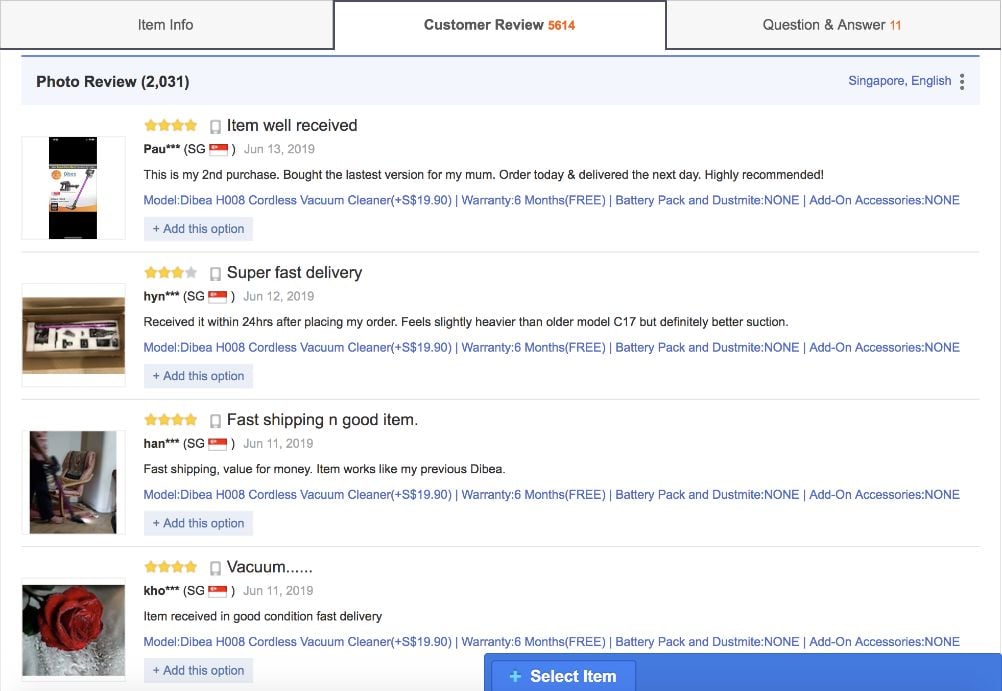
Task: Add this option under han*** review
Action: (x=198, y=523)
